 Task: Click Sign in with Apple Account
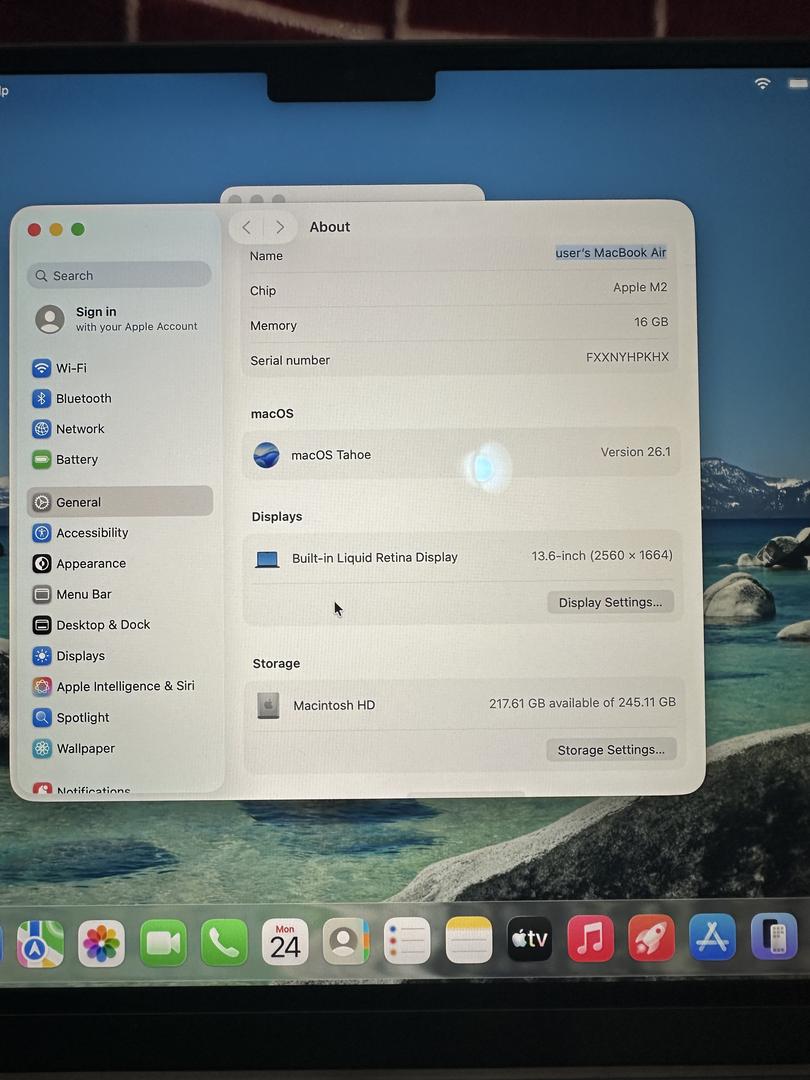click(118, 319)
